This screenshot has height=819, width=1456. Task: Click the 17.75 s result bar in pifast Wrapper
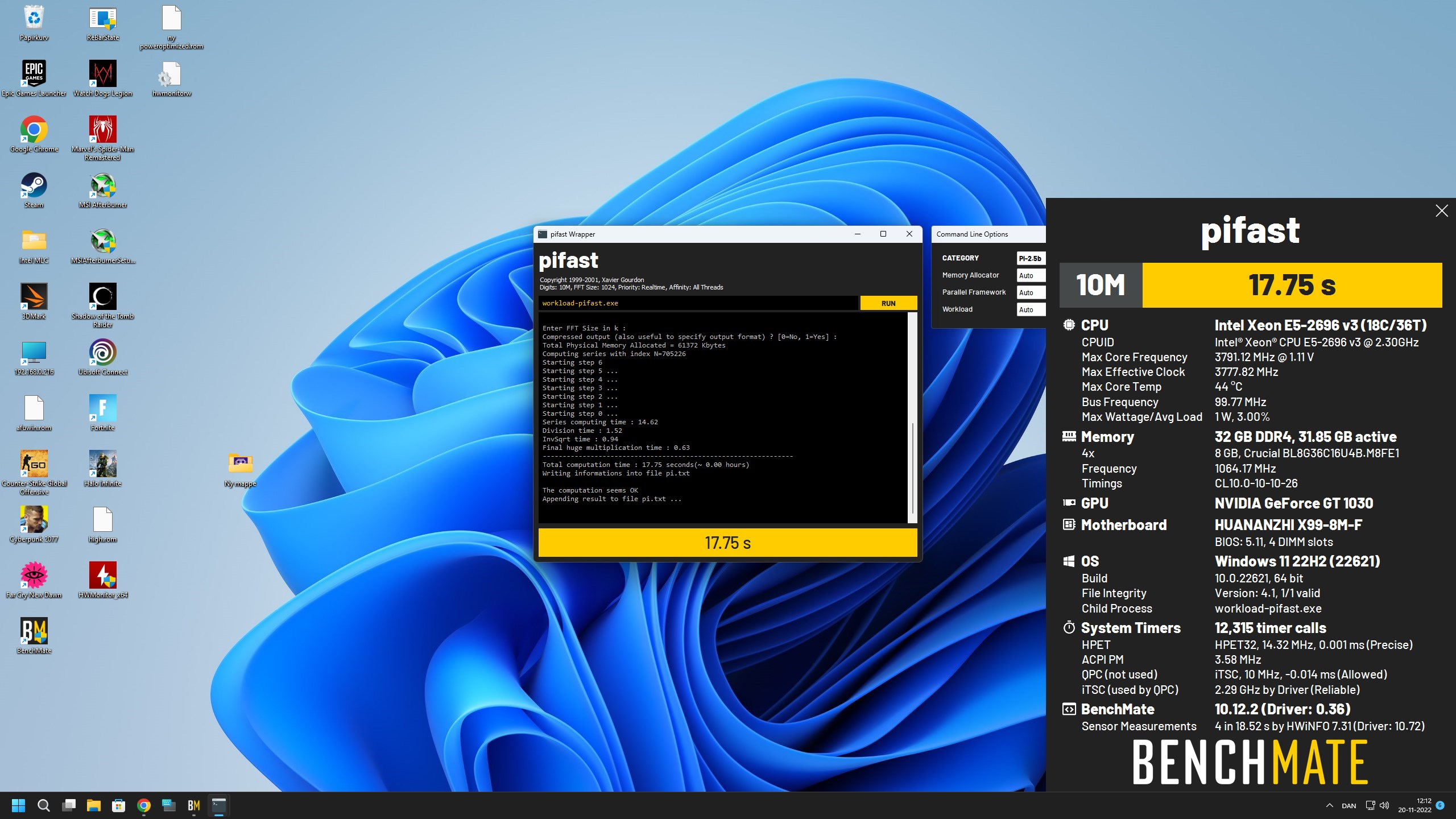coord(727,543)
